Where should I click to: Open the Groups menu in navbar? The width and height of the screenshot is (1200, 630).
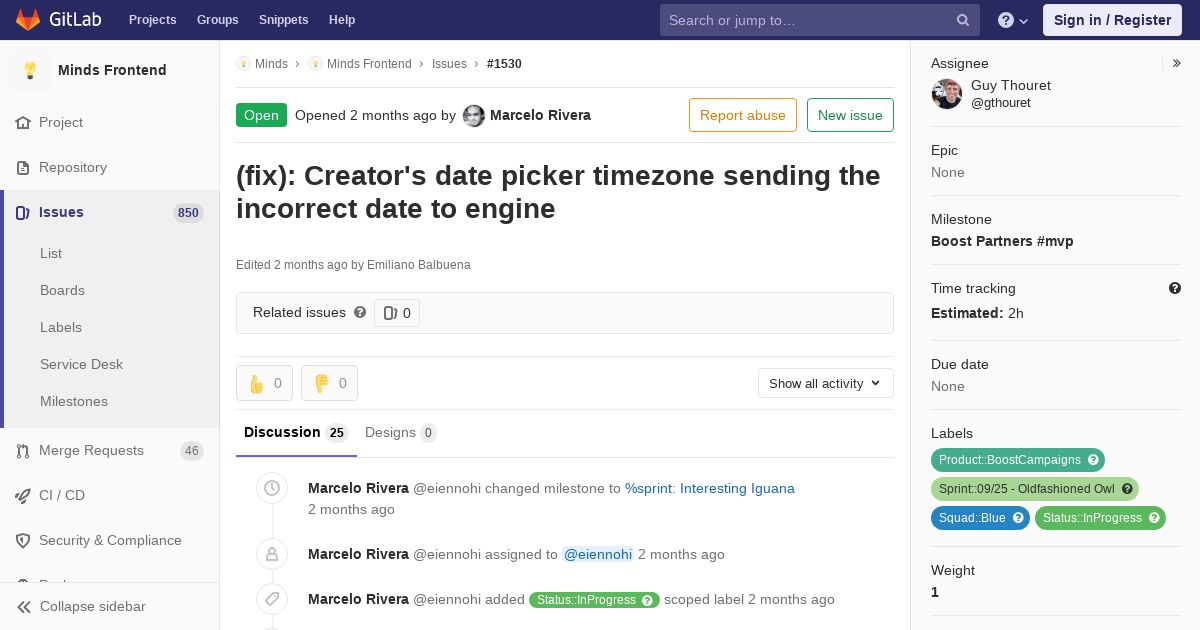(217, 20)
